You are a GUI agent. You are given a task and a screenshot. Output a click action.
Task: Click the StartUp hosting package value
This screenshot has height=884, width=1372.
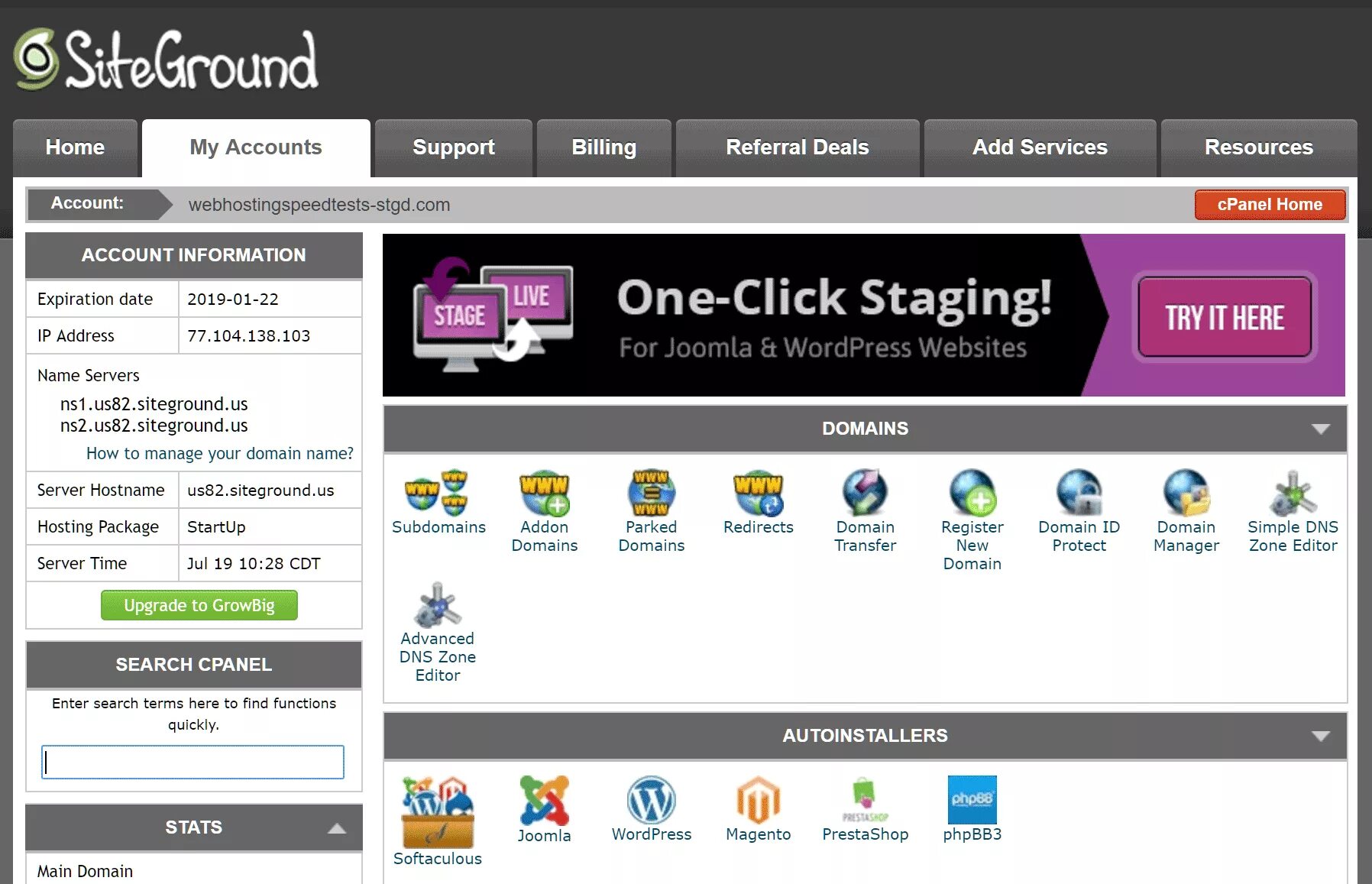[216, 527]
